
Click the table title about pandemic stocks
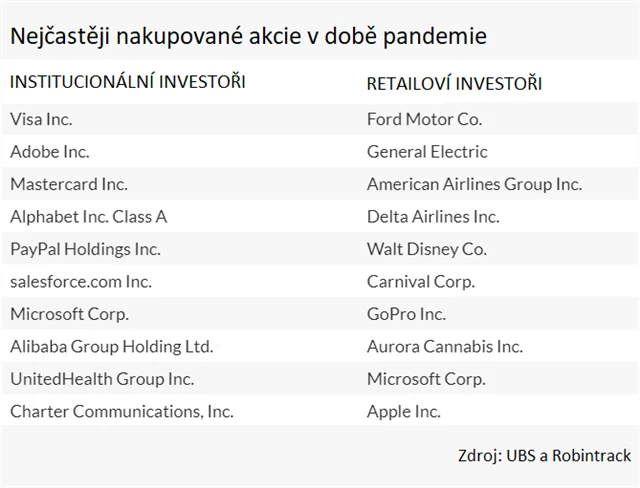(x=248, y=37)
